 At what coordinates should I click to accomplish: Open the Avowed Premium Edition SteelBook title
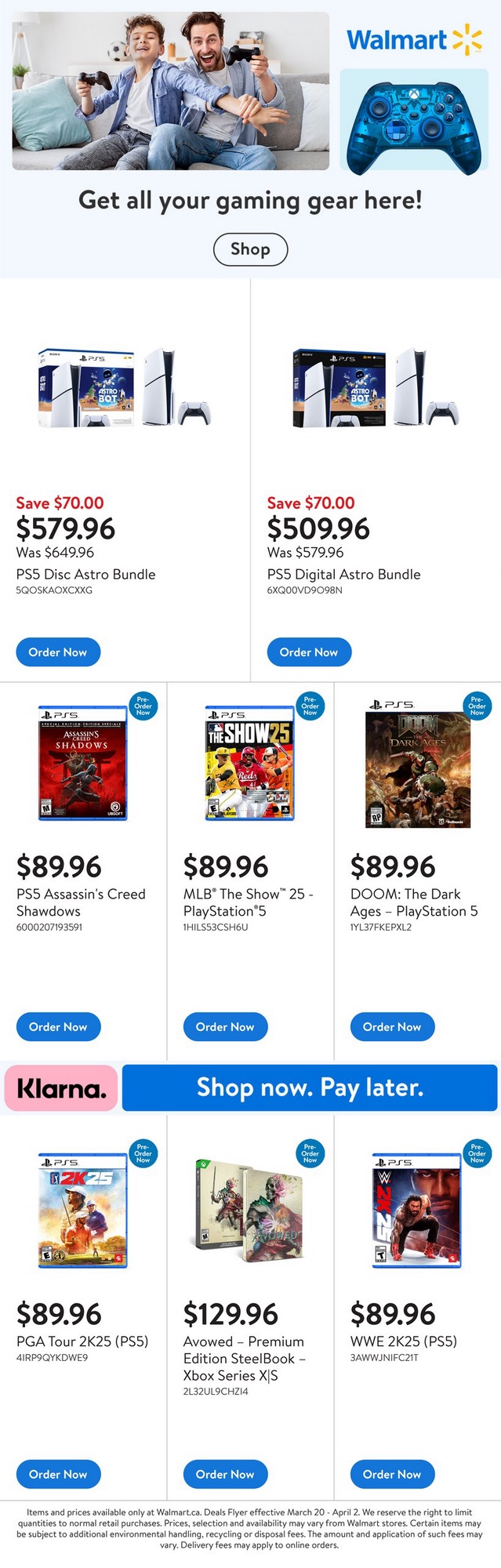[x=244, y=1358]
